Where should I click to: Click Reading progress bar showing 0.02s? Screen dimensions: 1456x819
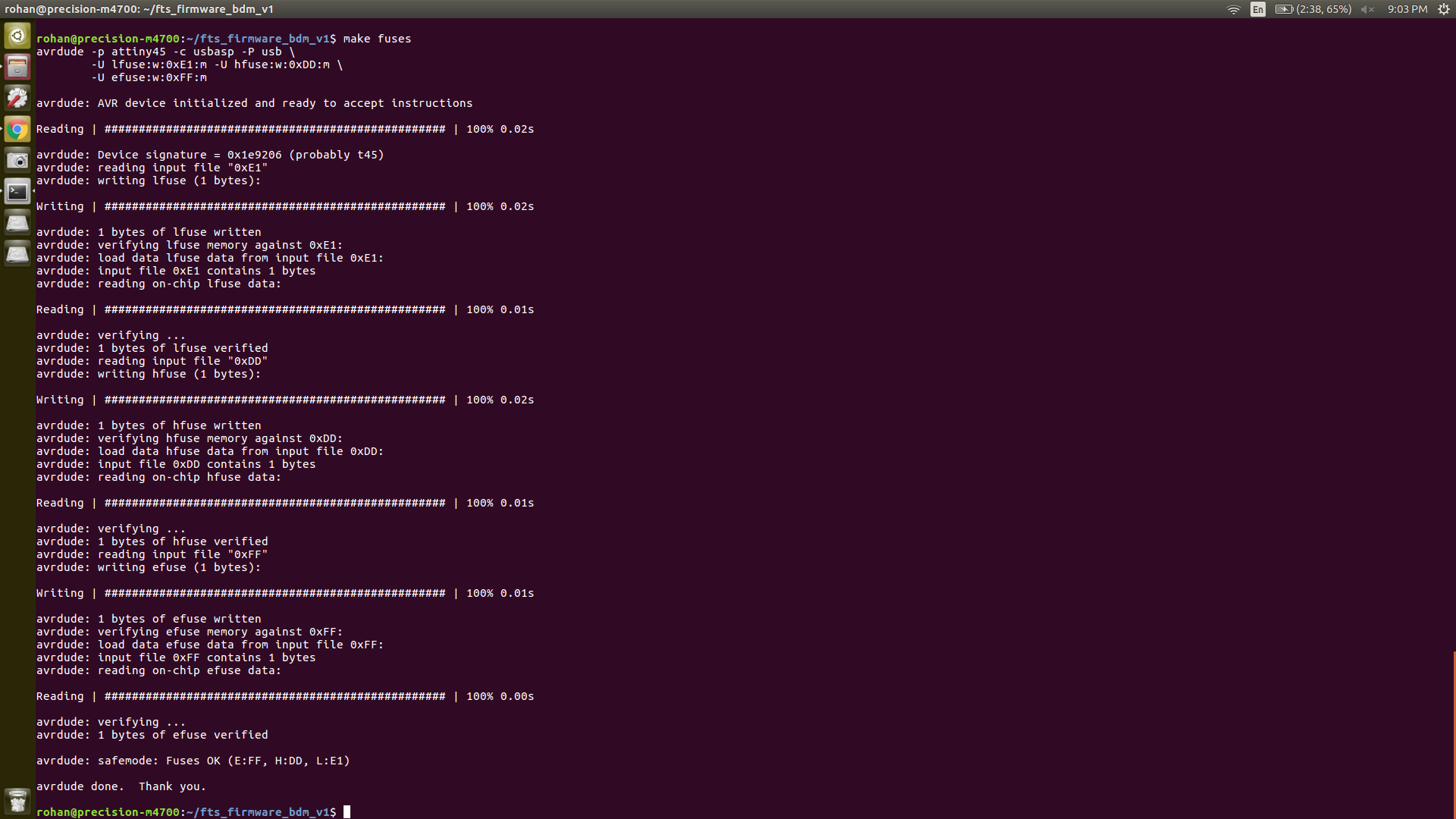click(x=285, y=129)
